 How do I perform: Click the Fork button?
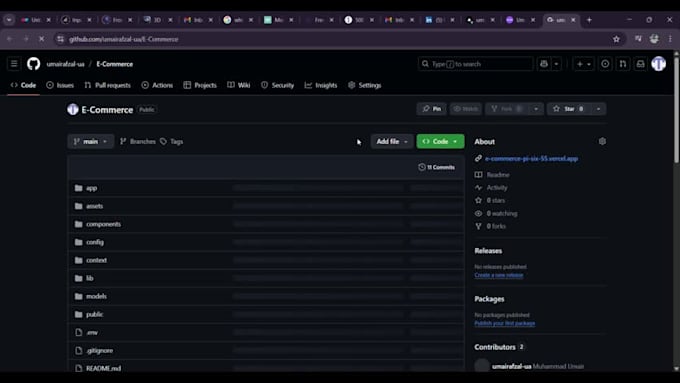[507, 109]
